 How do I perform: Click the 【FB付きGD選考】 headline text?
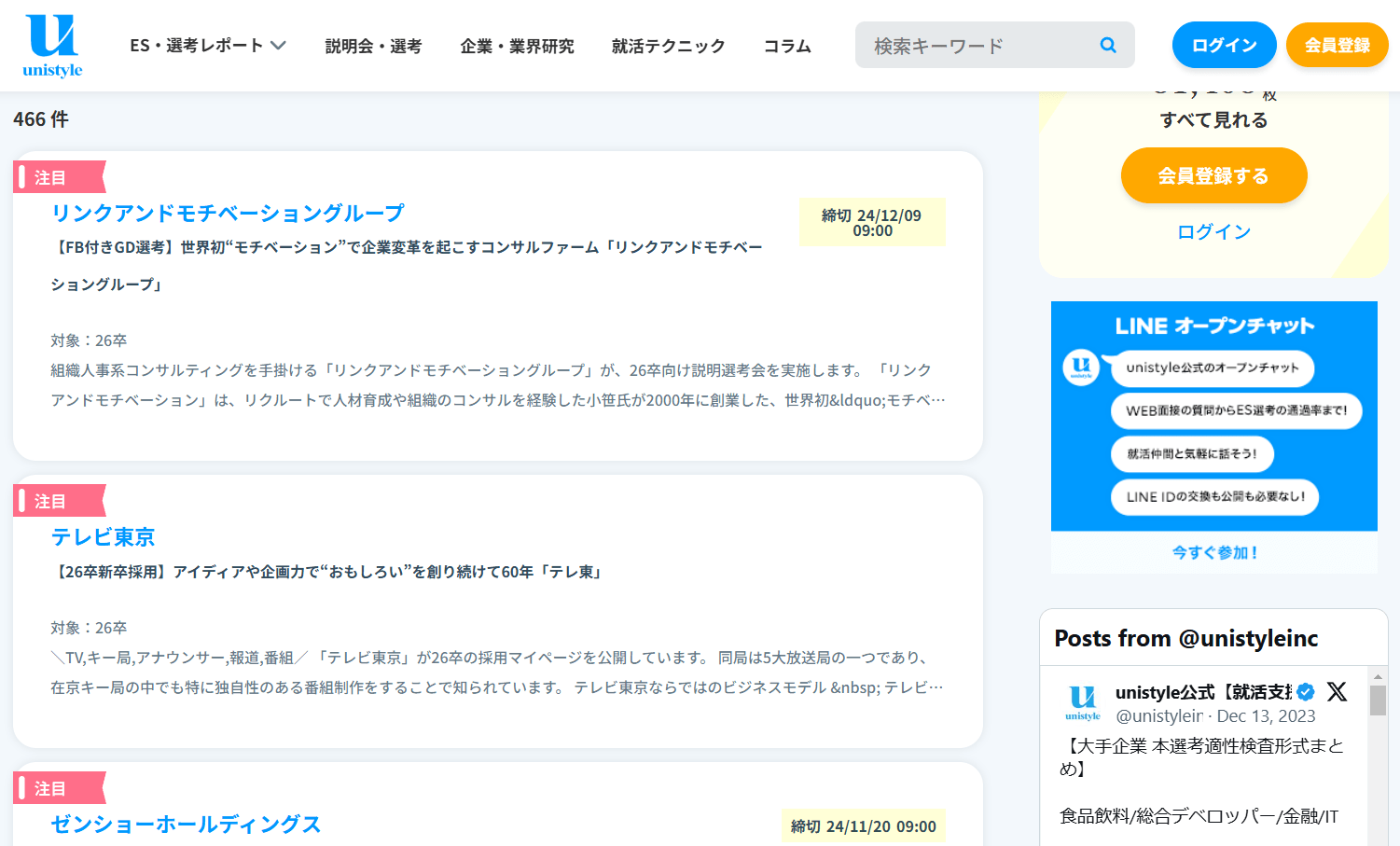(x=407, y=266)
